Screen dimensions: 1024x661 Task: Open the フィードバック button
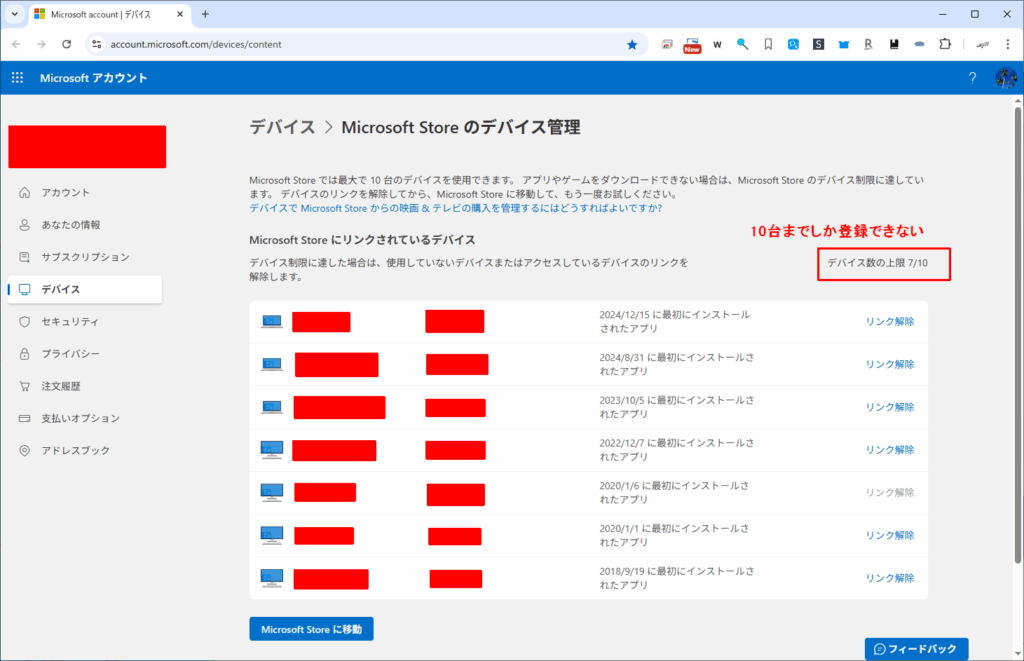pyautogui.click(x=916, y=649)
